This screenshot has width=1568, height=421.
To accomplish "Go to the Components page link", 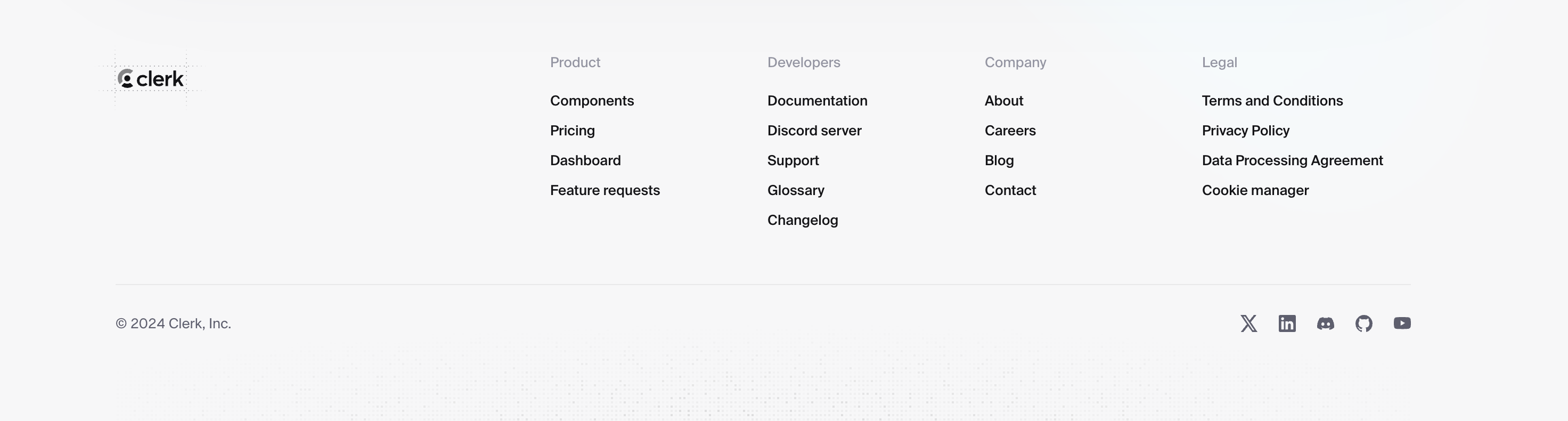I will pos(592,101).
